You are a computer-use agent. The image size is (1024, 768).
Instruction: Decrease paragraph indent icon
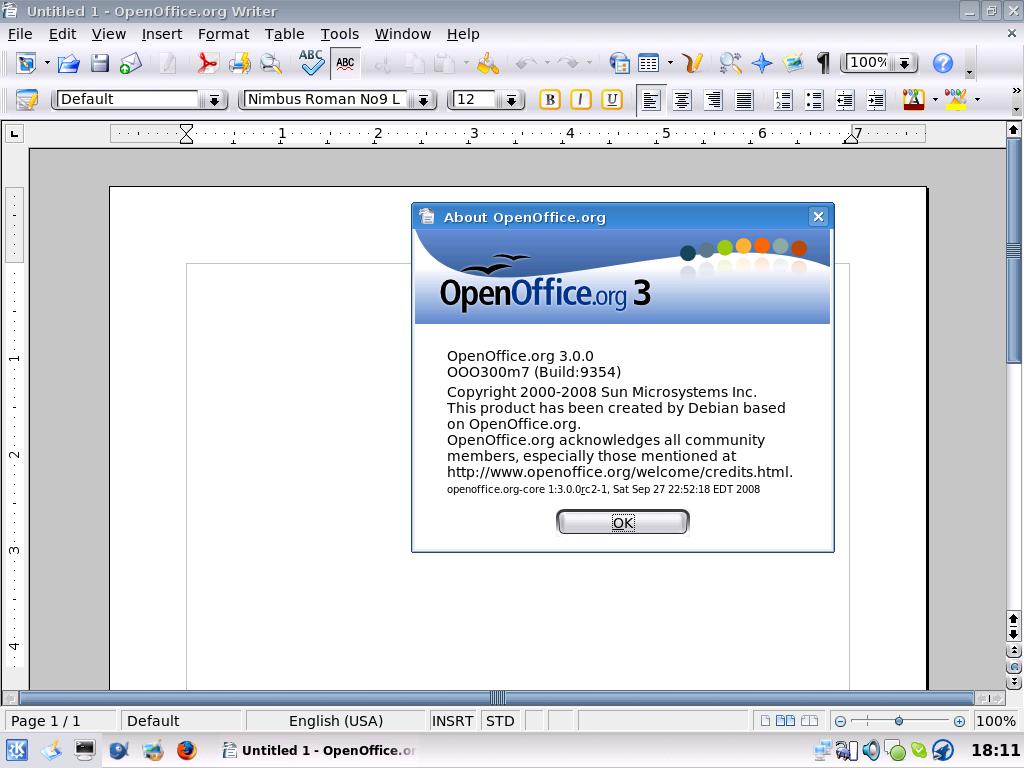[845, 100]
